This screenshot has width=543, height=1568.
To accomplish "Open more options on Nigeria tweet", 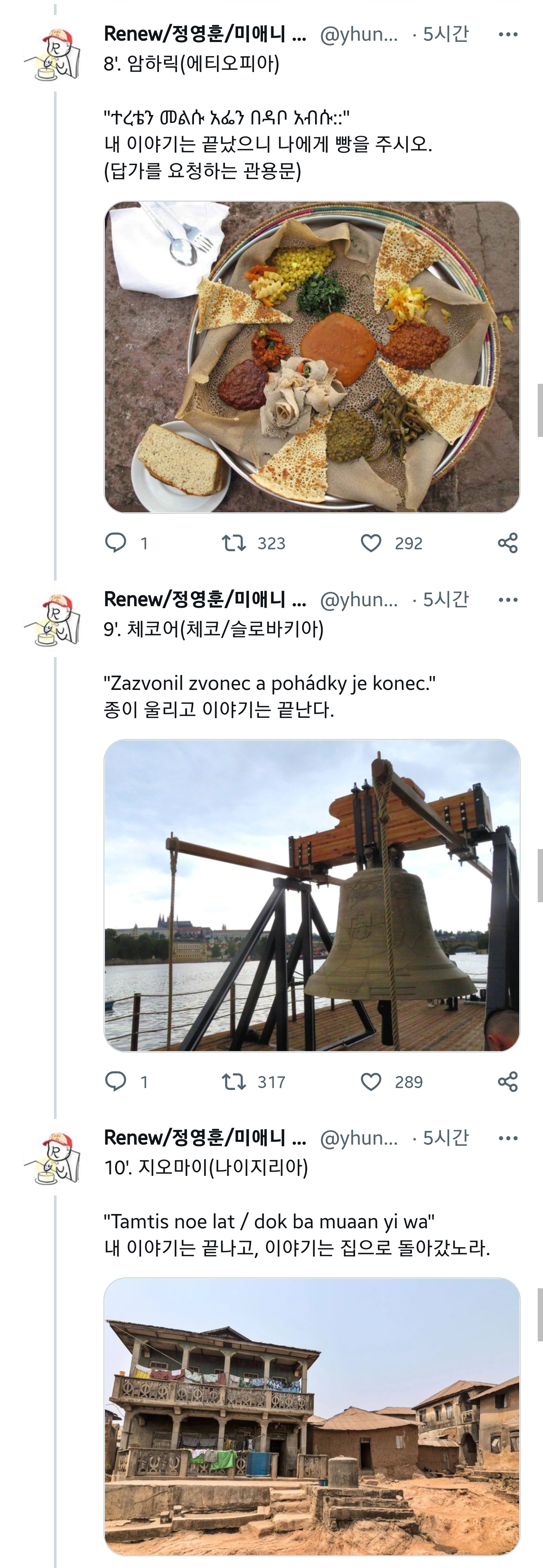I will (508, 1138).
